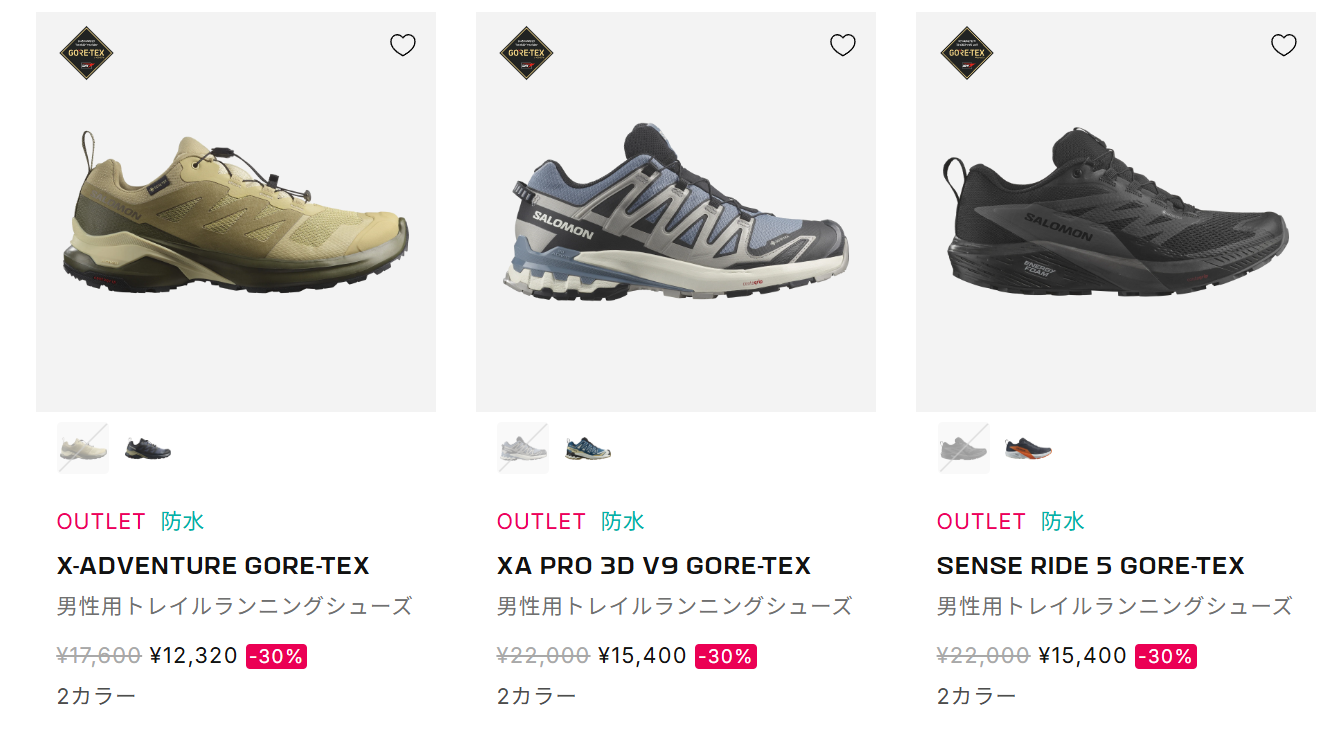
Task: Click OUTLET label above XA Pro 3D
Action: point(541,521)
